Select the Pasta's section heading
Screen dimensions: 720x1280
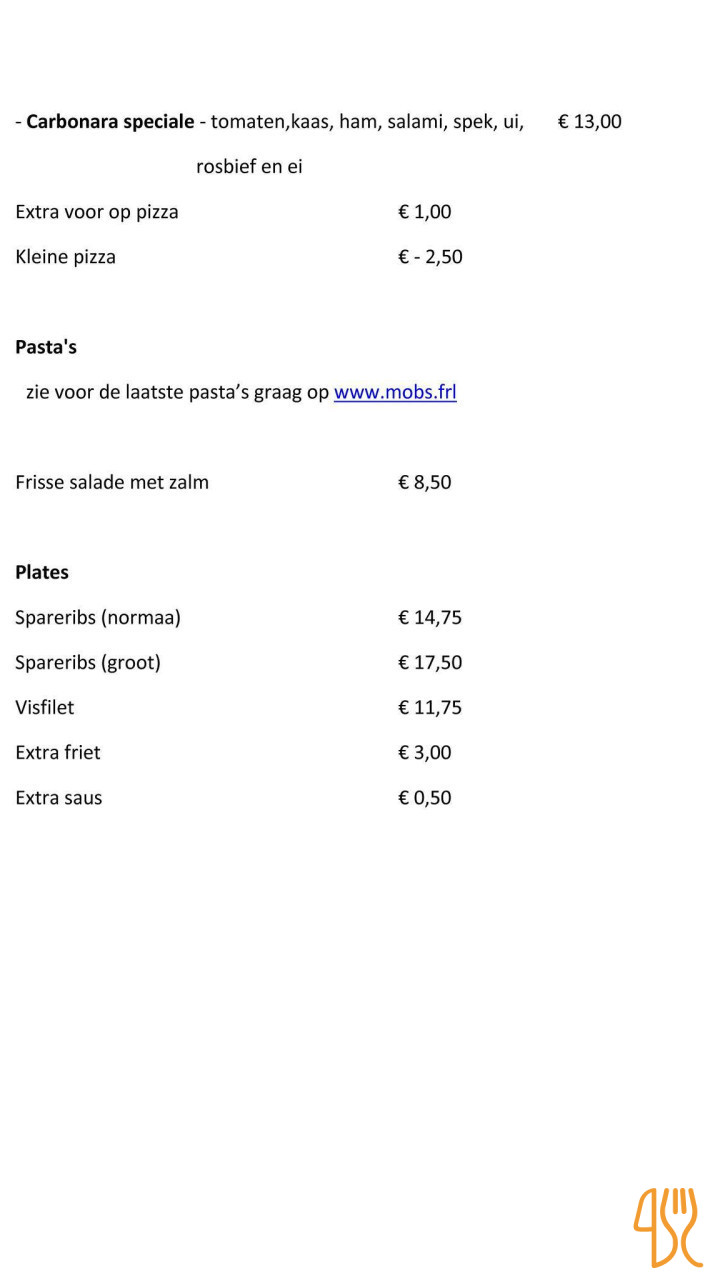[46, 347]
